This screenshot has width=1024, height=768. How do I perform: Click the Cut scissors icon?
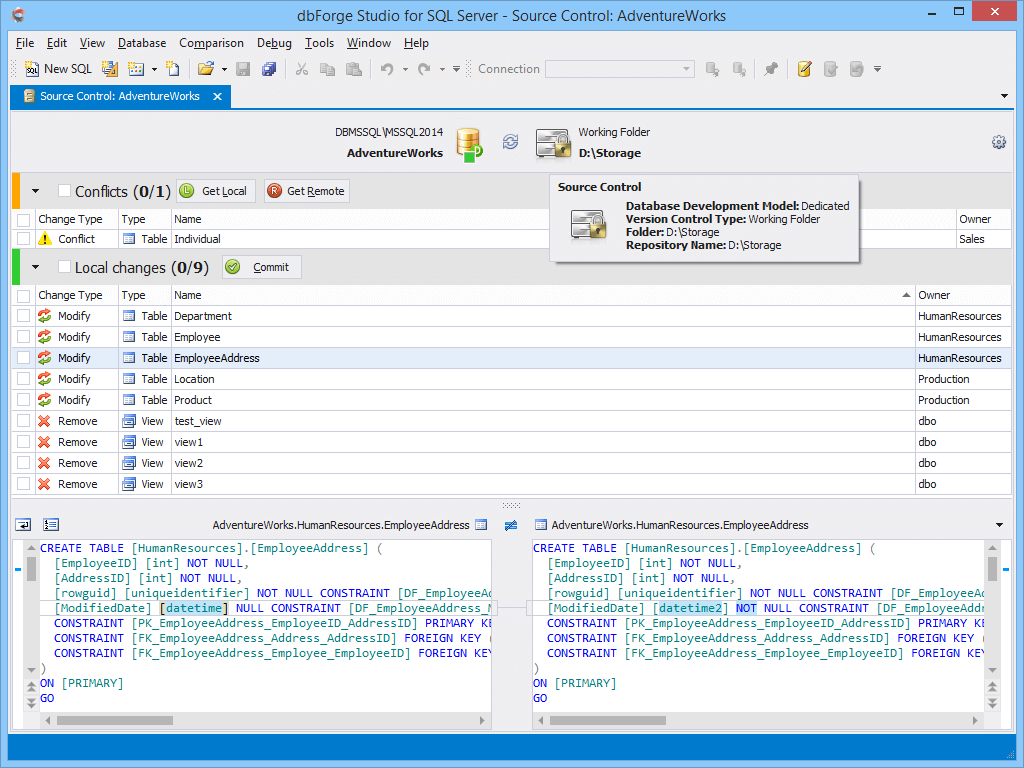[x=302, y=69]
